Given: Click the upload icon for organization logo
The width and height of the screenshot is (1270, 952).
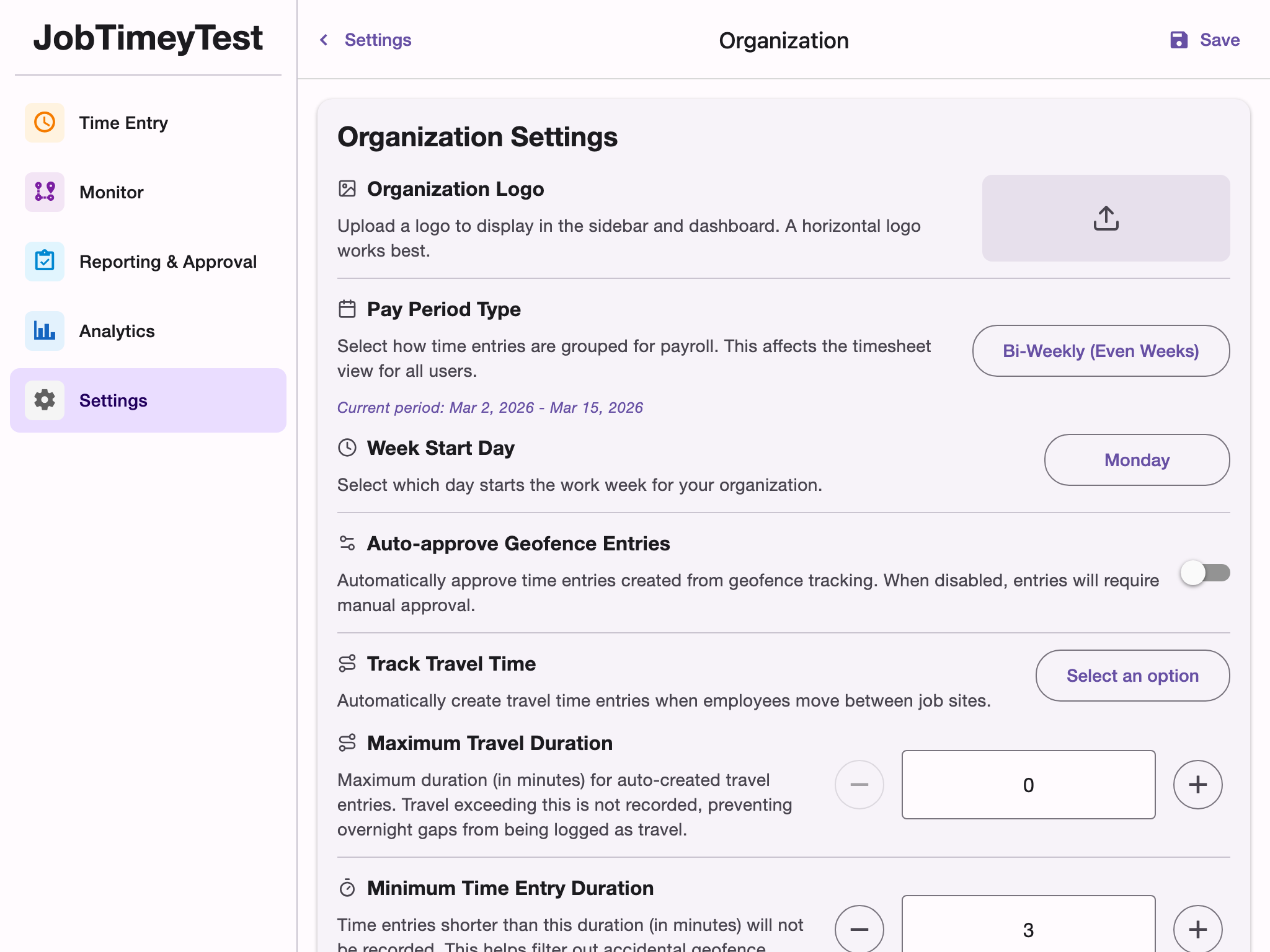Looking at the screenshot, I should (x=1106, y=218).
